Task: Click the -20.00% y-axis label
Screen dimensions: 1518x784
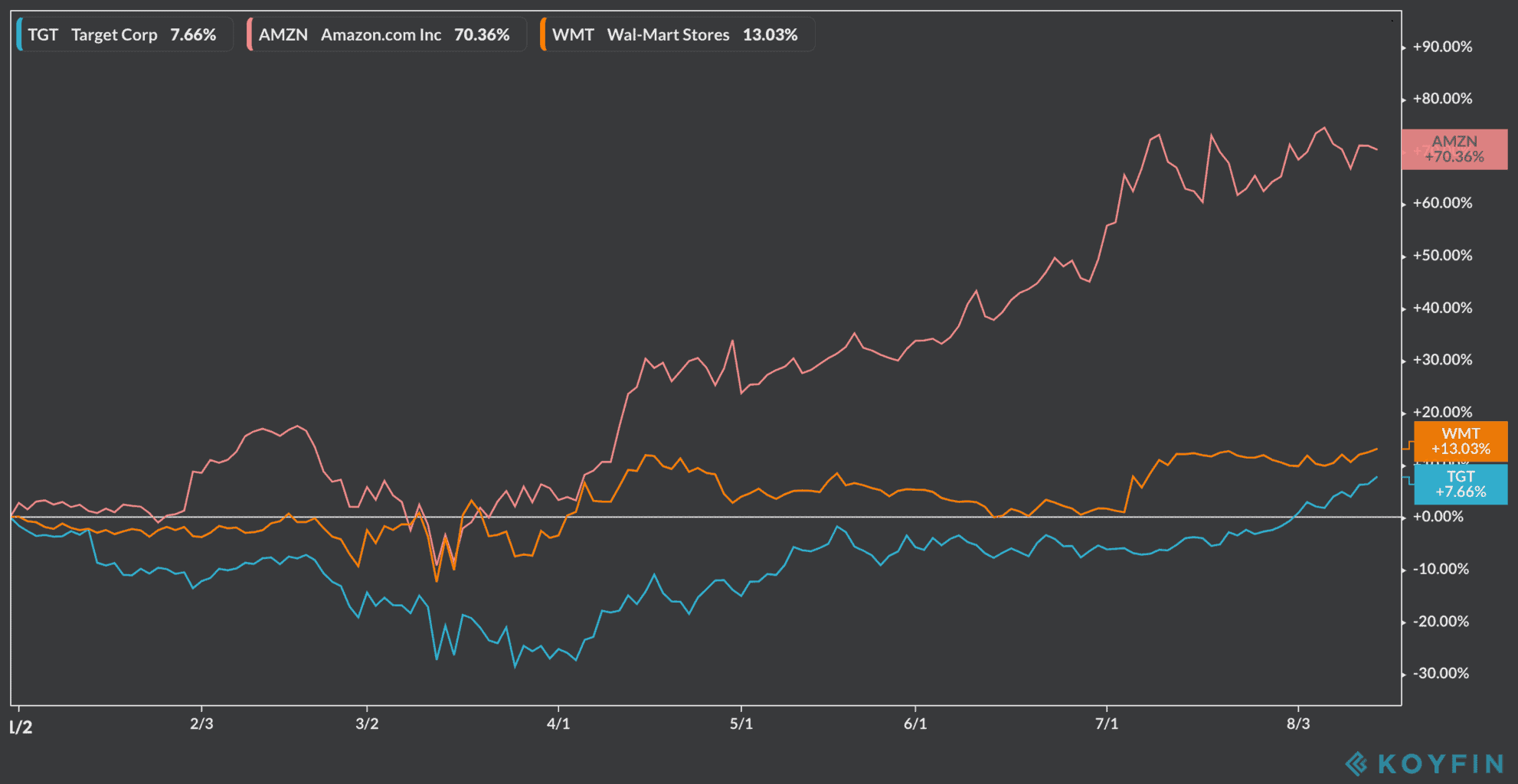Action: tap(1441, 622)
